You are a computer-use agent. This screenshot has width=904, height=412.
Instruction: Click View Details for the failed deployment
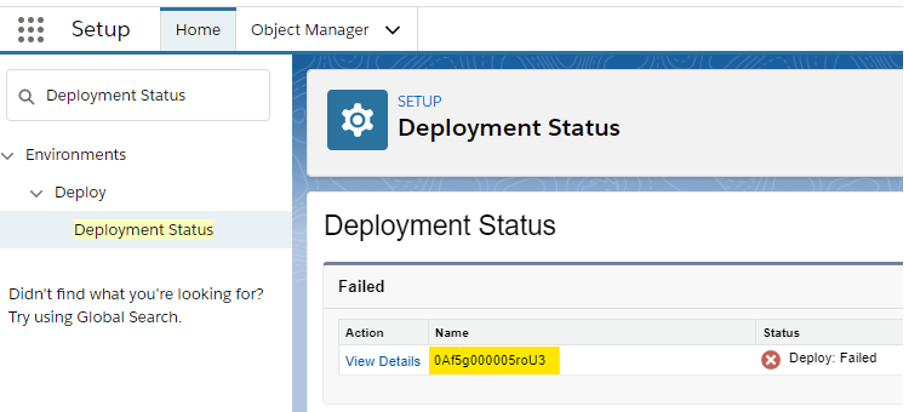pyautogui.click(x=382, y=361)
